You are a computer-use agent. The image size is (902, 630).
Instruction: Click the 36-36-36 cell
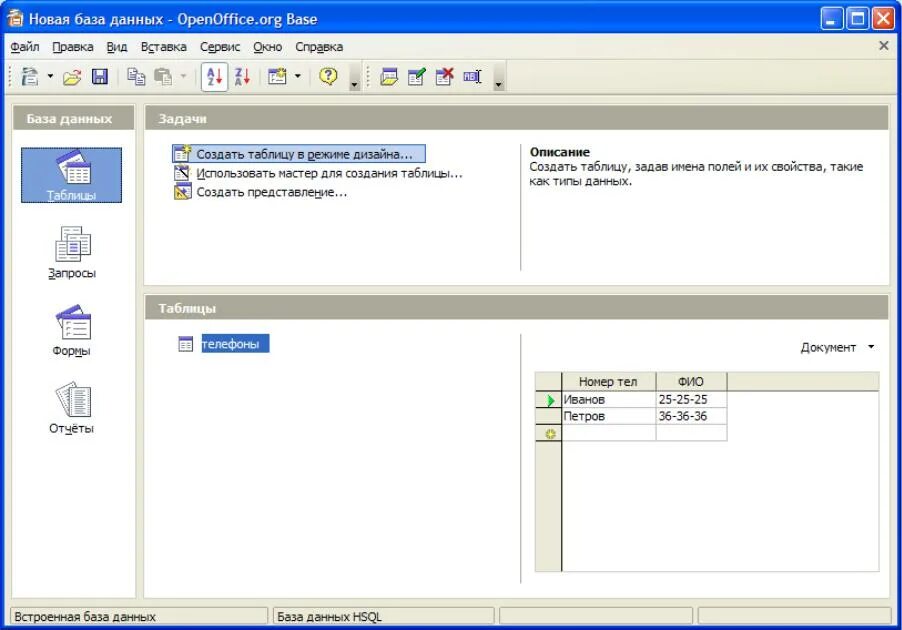click(x=691, y=416)
